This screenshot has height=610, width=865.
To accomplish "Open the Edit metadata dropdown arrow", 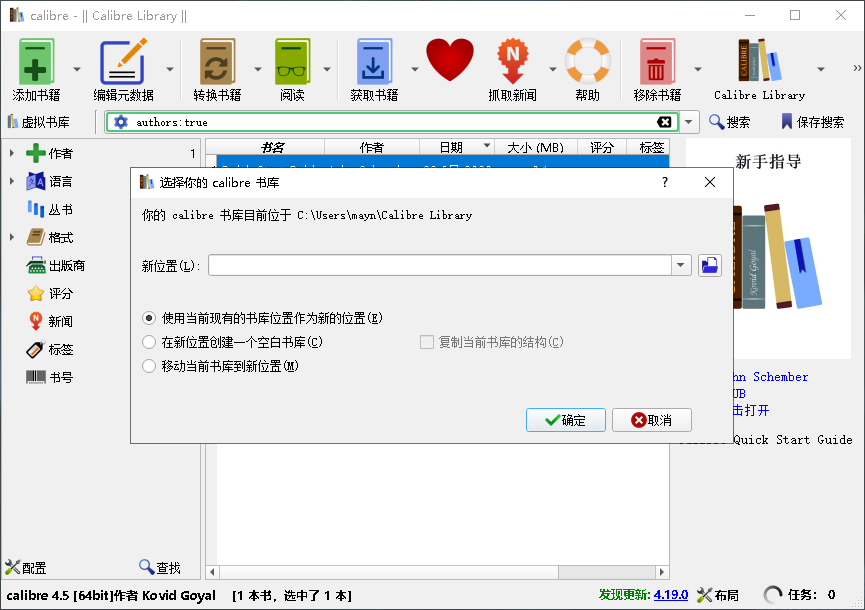I will [170, 69].
